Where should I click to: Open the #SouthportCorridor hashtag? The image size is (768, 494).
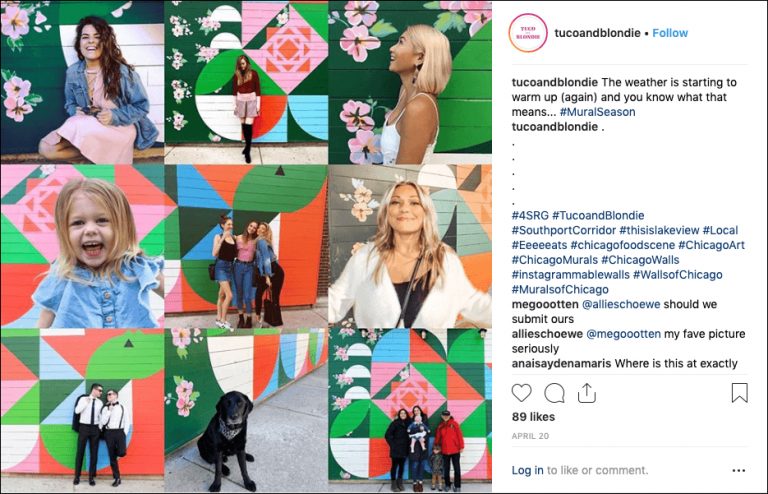[x=564, y=230]
